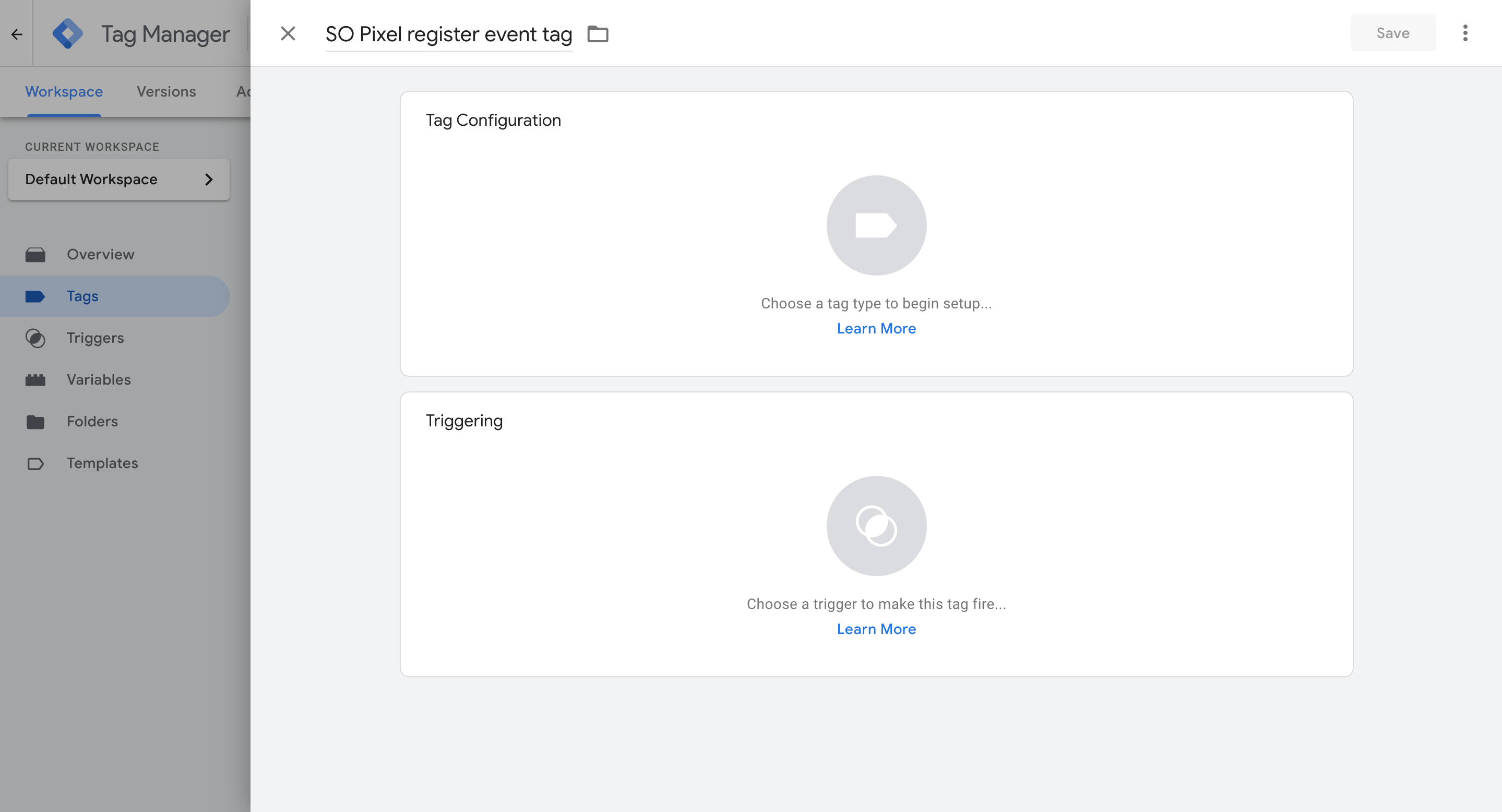Open Overview from the sidebar
The width and height of the screenshot is (1502, 812).
point(100,254)
